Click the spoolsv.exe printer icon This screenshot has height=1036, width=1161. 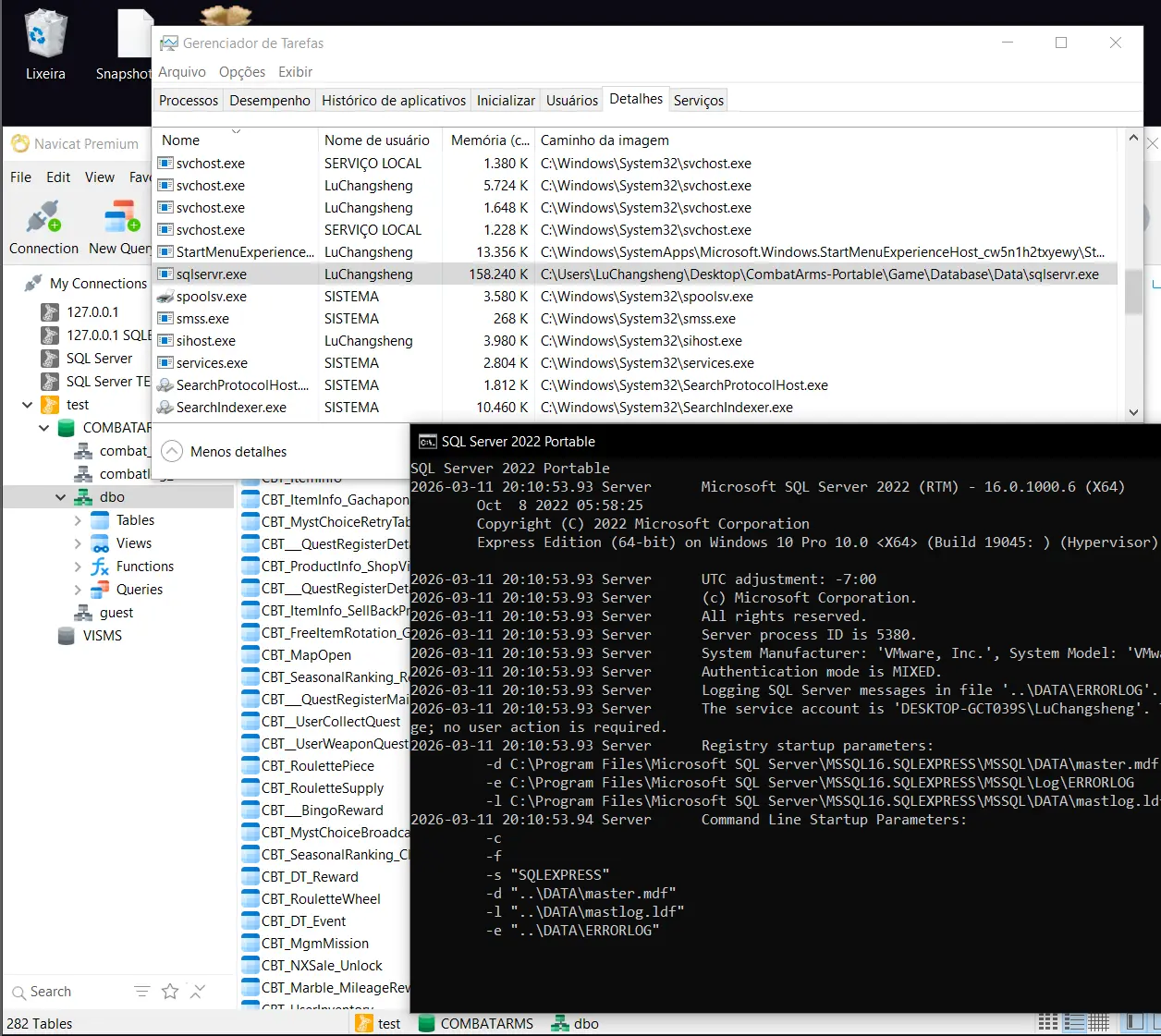pyautogui.click(x=165, y=297)
